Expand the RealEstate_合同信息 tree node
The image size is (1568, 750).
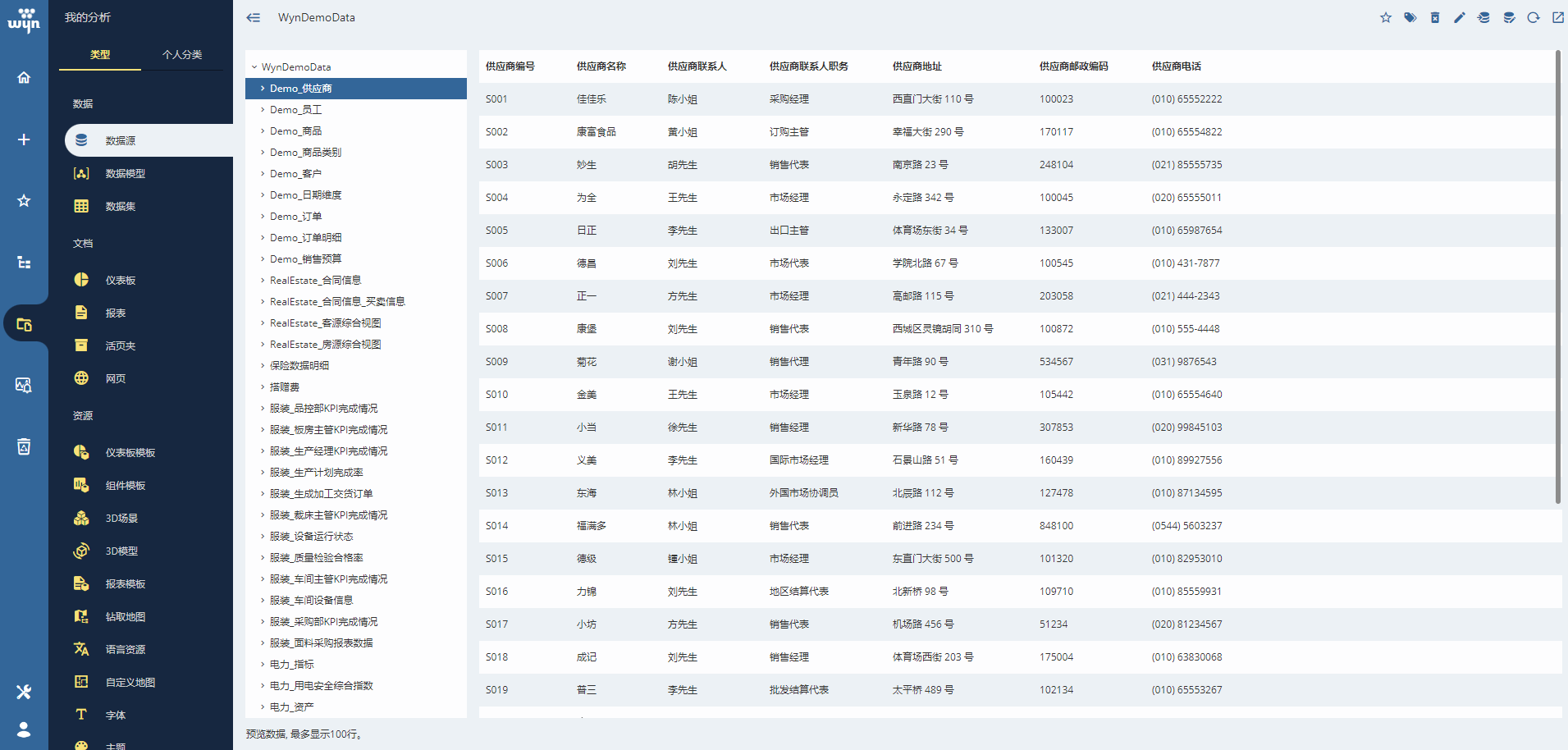point(263,281)
